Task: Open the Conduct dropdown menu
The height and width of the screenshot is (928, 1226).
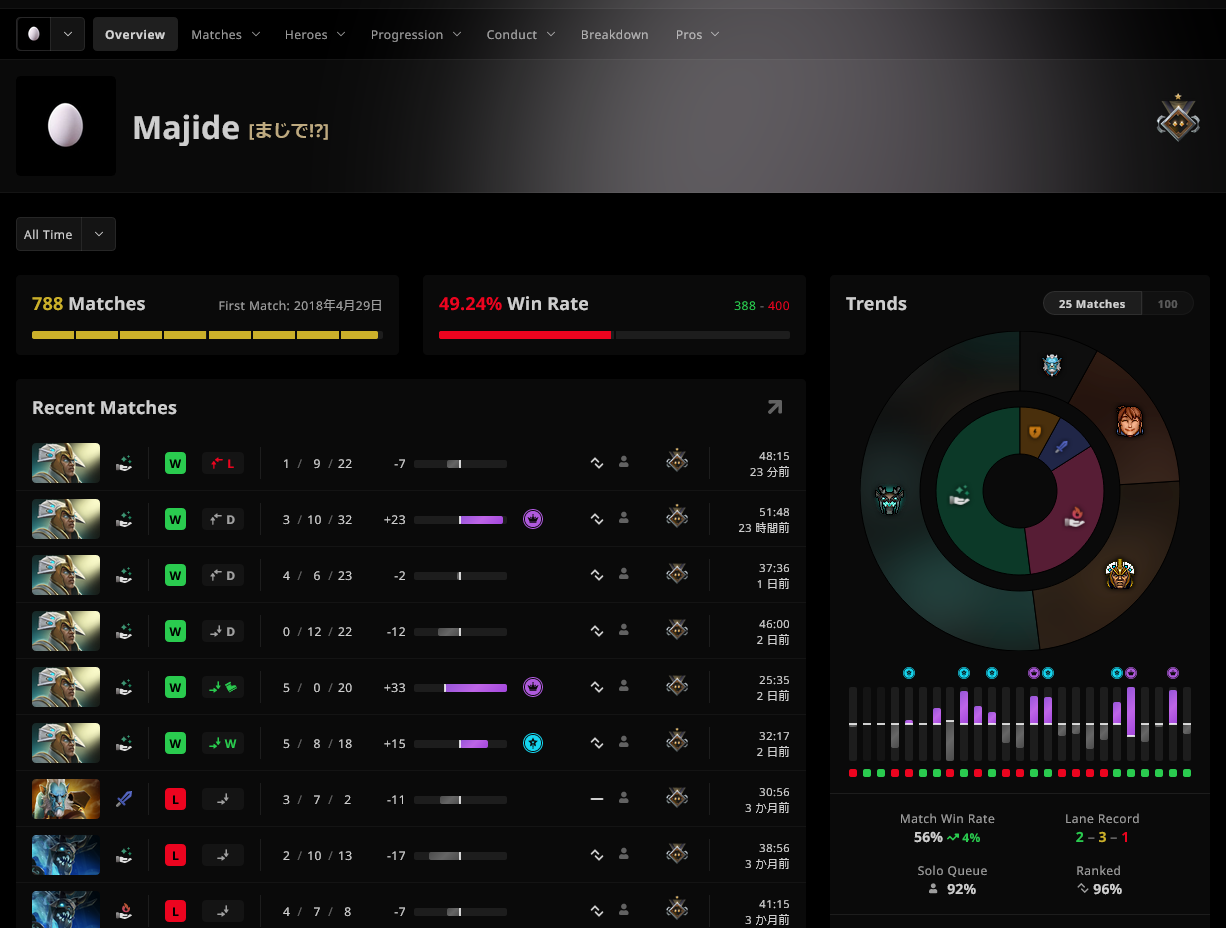Action: tap(521, 34)
